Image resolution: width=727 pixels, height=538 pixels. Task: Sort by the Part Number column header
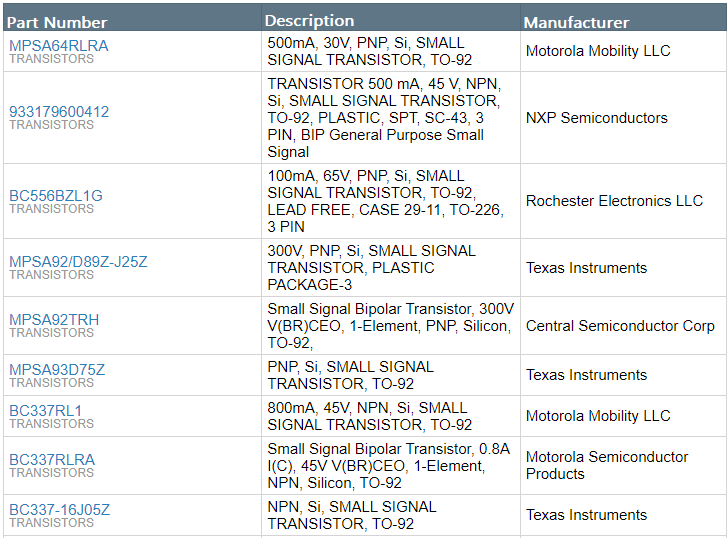coord(57,22)
